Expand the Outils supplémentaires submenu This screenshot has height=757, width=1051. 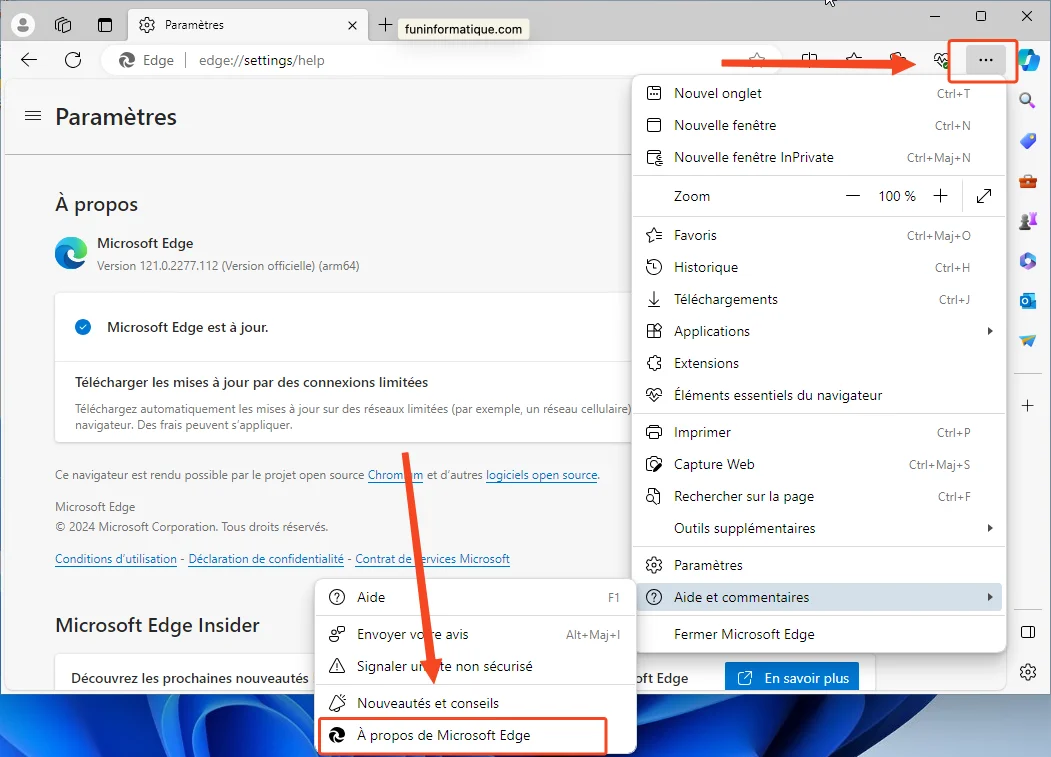[x=746, y=528]
